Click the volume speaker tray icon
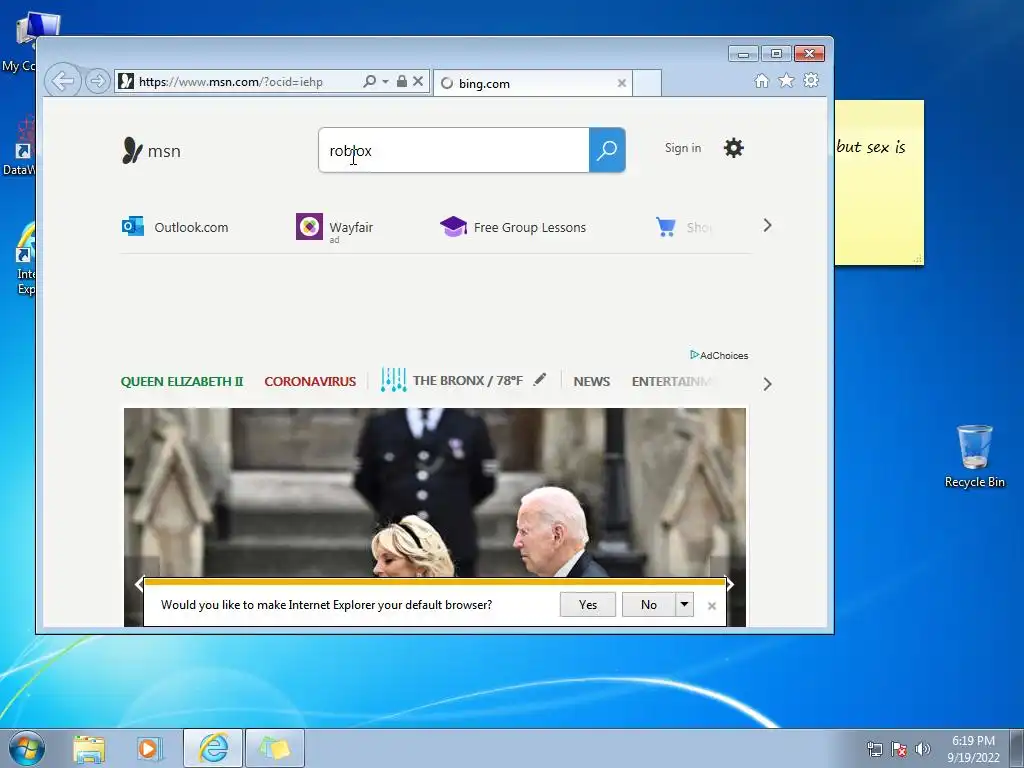This screenshot has height=768, width=1024. tap(923, 749)
